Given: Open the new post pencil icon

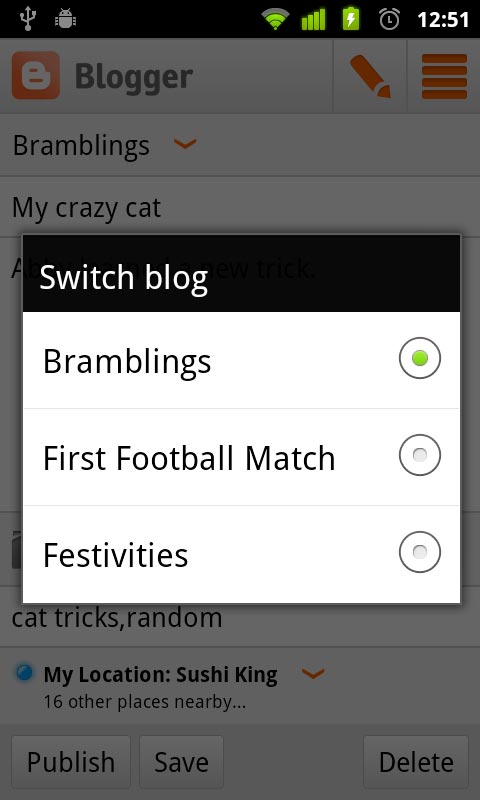Looking at the screenshot, I should (370, 76).
